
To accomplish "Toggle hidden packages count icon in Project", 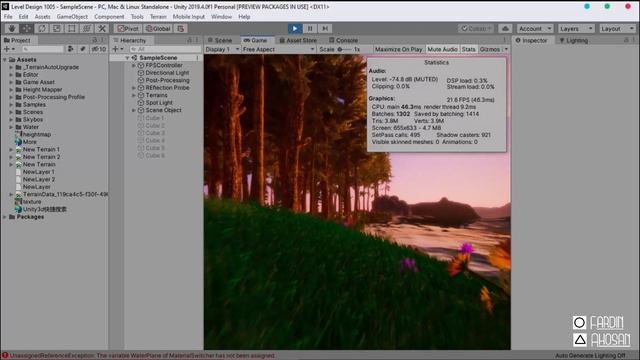I will (x=99, y=49).
